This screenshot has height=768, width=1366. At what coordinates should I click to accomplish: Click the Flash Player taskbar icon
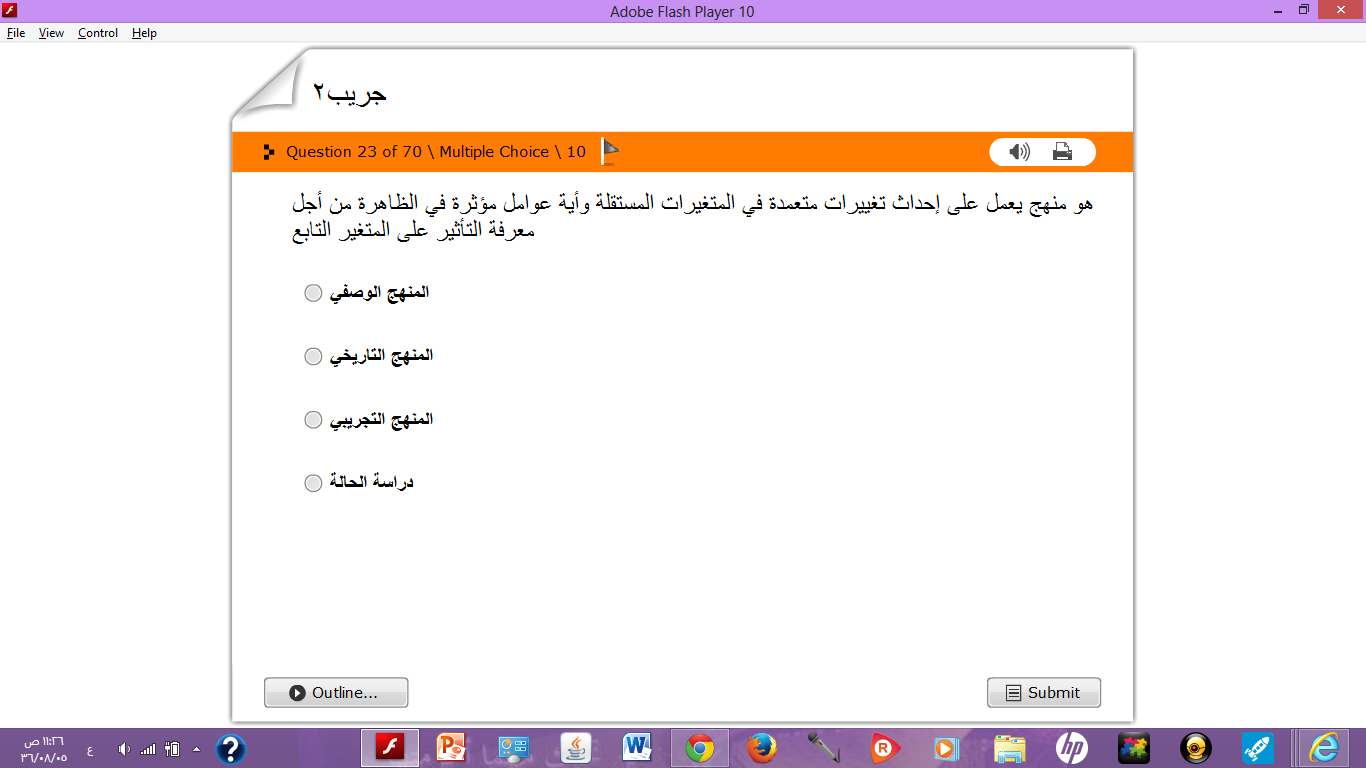point(390,748)
